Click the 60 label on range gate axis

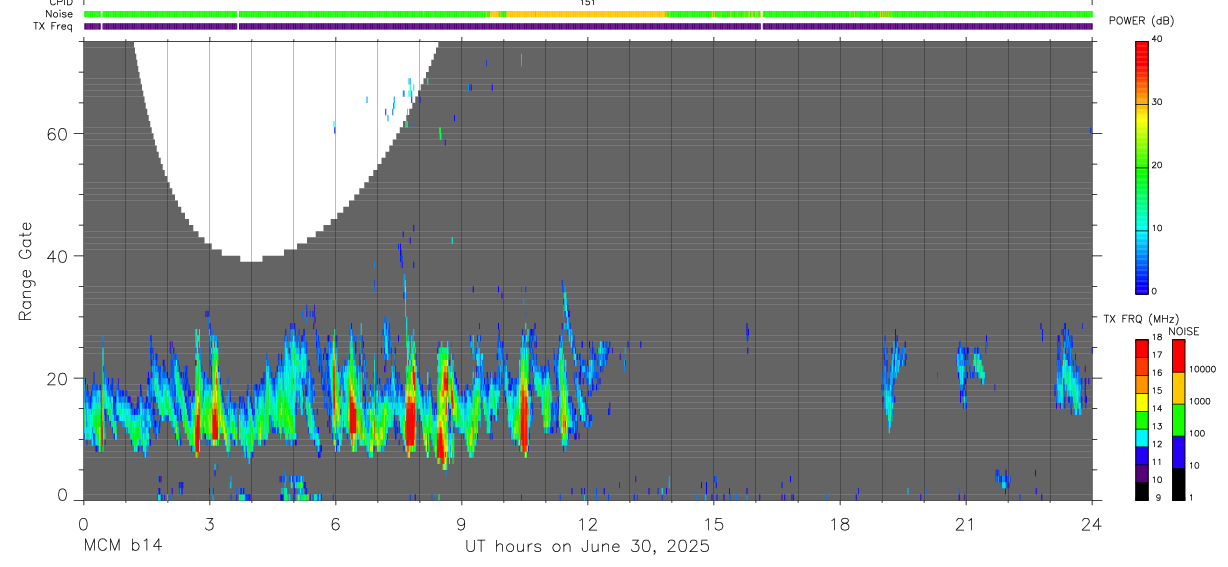pyautogui.click(x=58, y=134)
